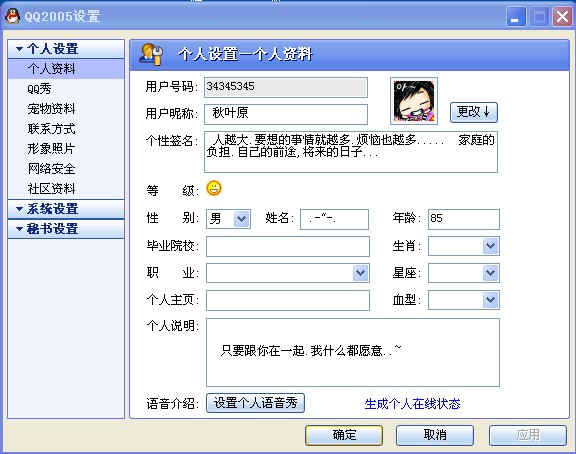Open the 生成个人在线状态 link

point(412,404)
